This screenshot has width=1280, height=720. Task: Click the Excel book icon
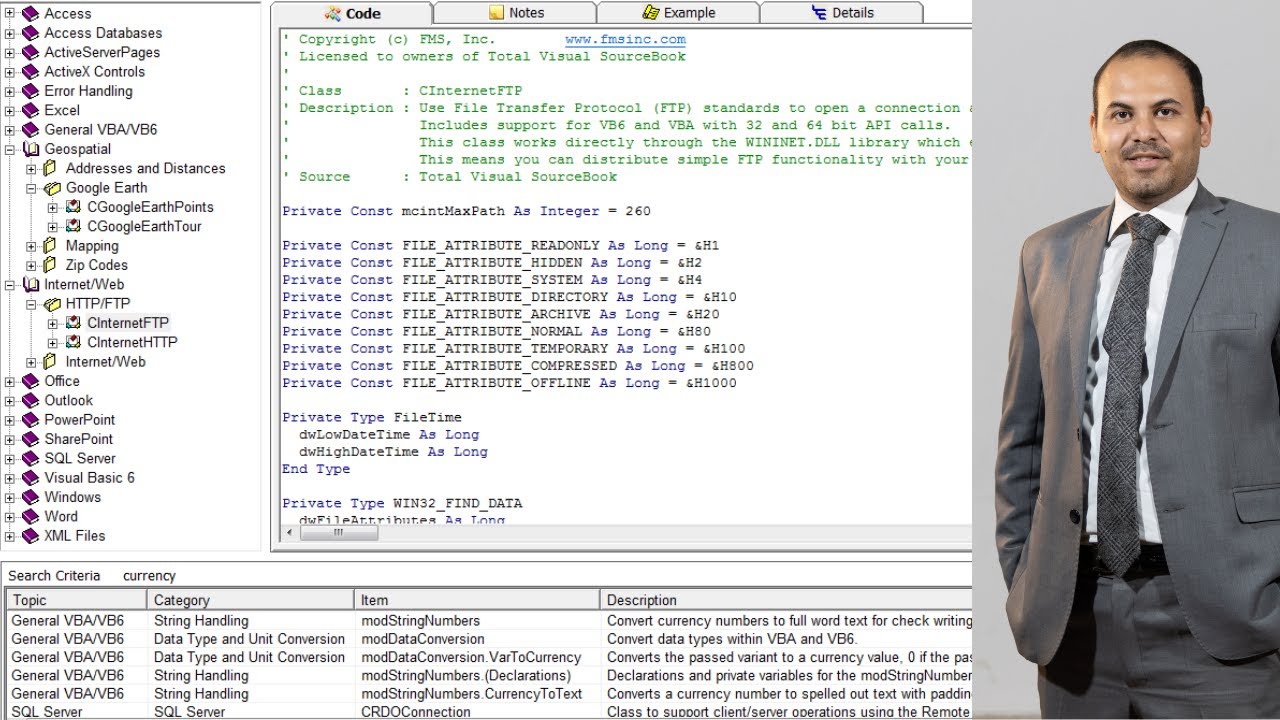coord(30,110)
